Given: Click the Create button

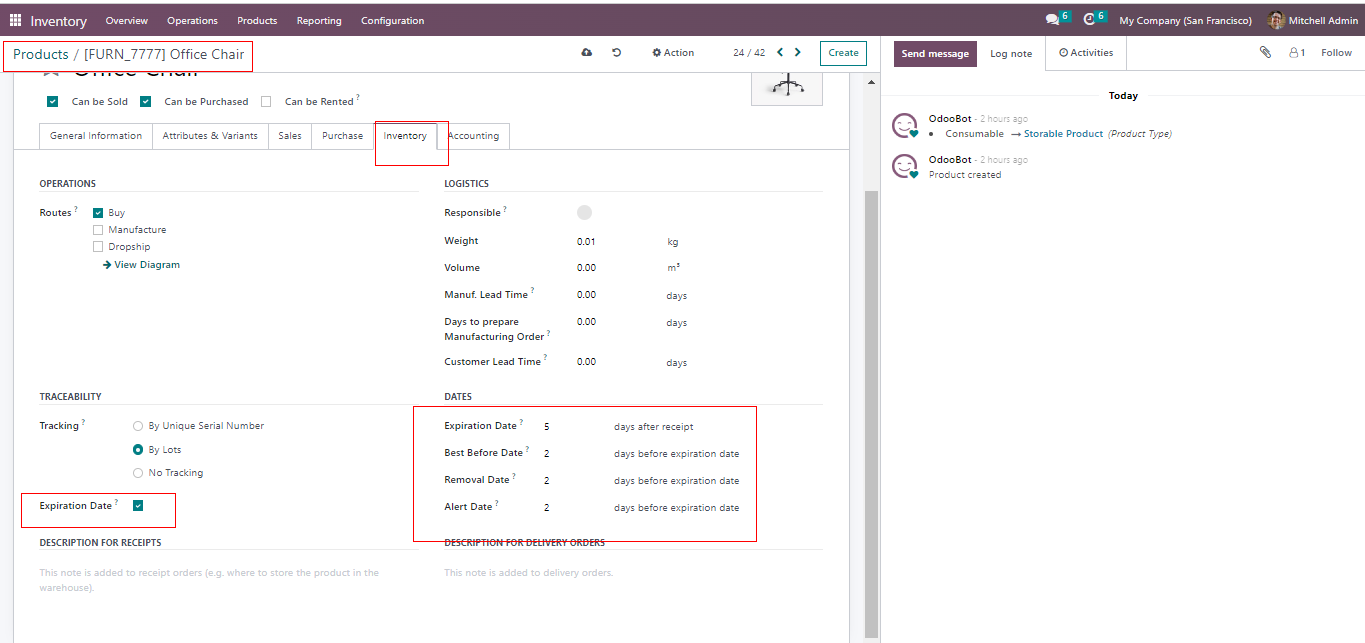Looking at the screenshot, I should (843, 53).
